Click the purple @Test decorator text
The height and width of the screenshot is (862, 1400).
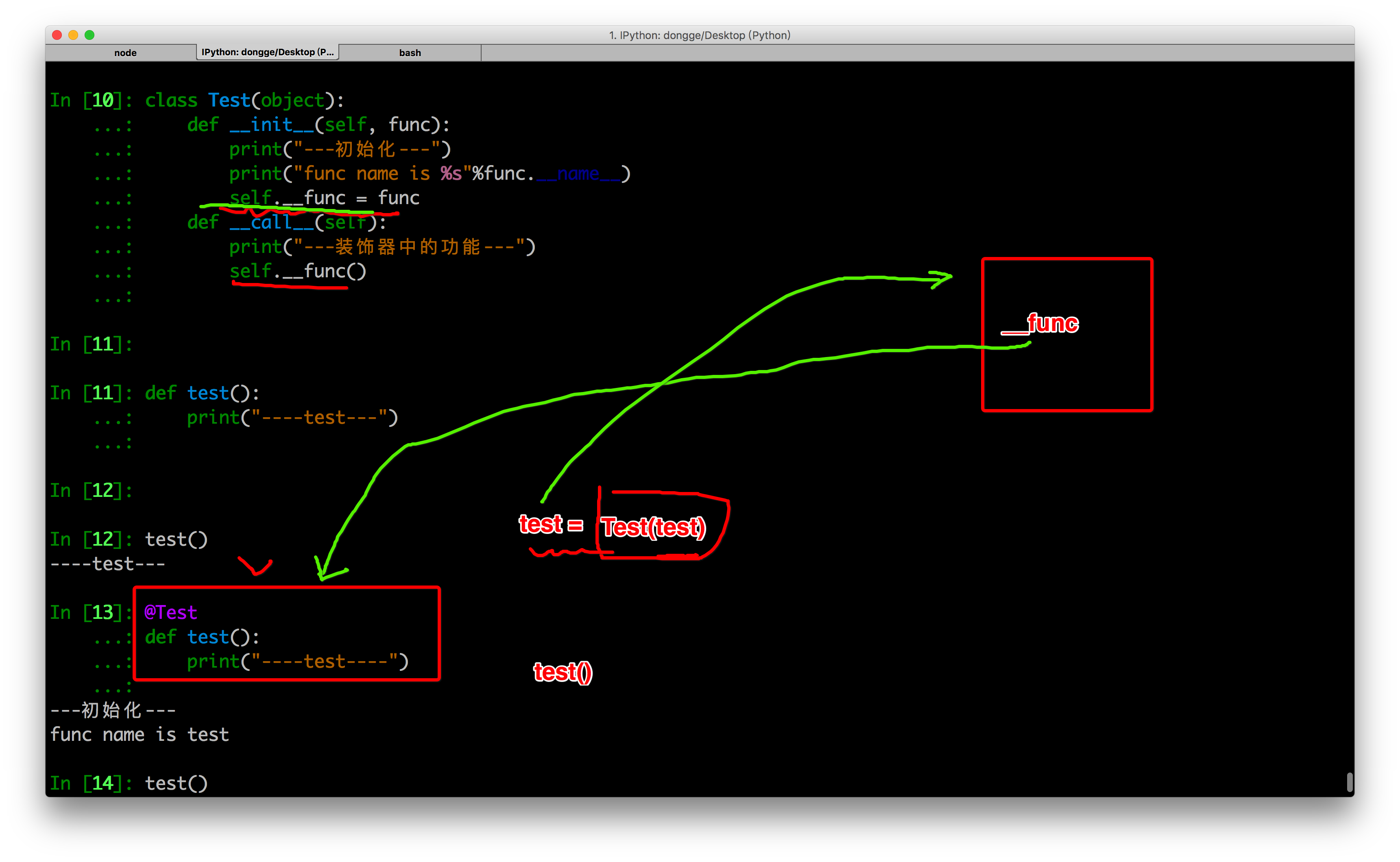point(170,612)
